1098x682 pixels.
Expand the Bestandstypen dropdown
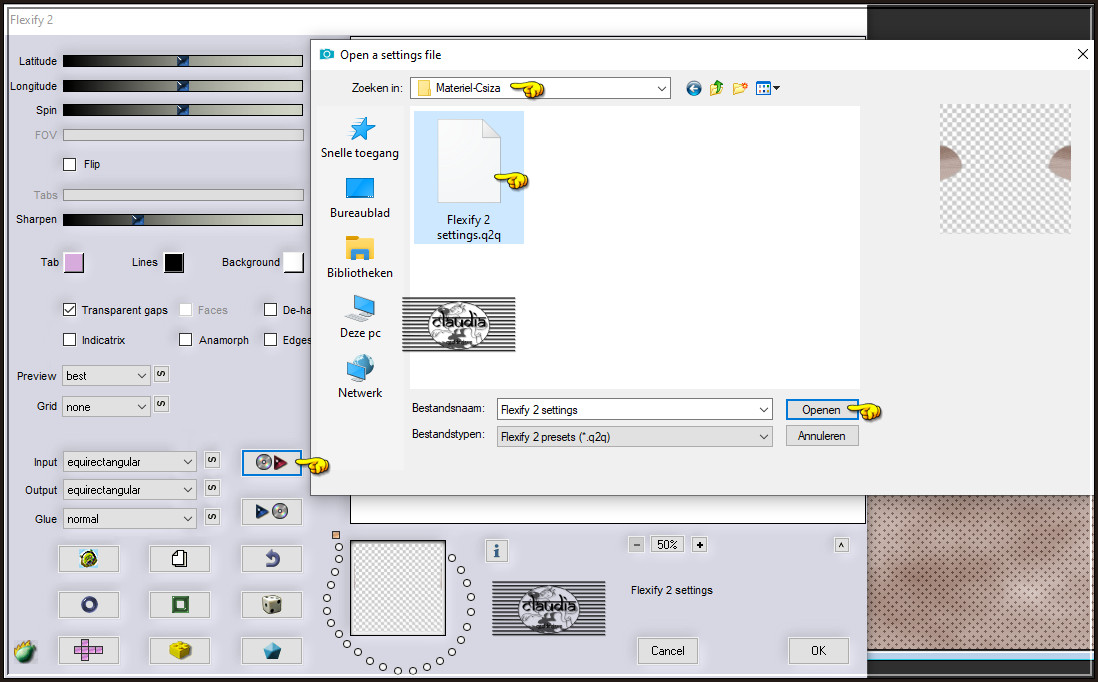[763, 437]
